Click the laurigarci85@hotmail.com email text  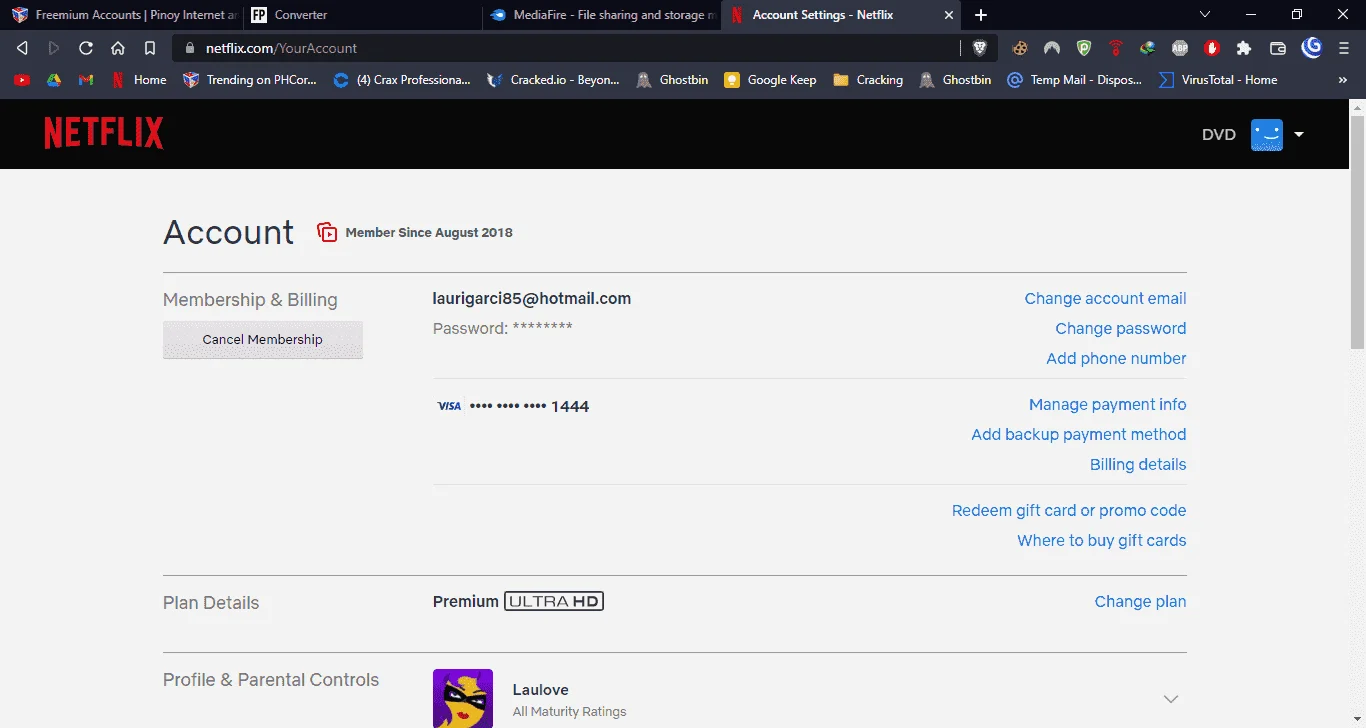(532, 298)
